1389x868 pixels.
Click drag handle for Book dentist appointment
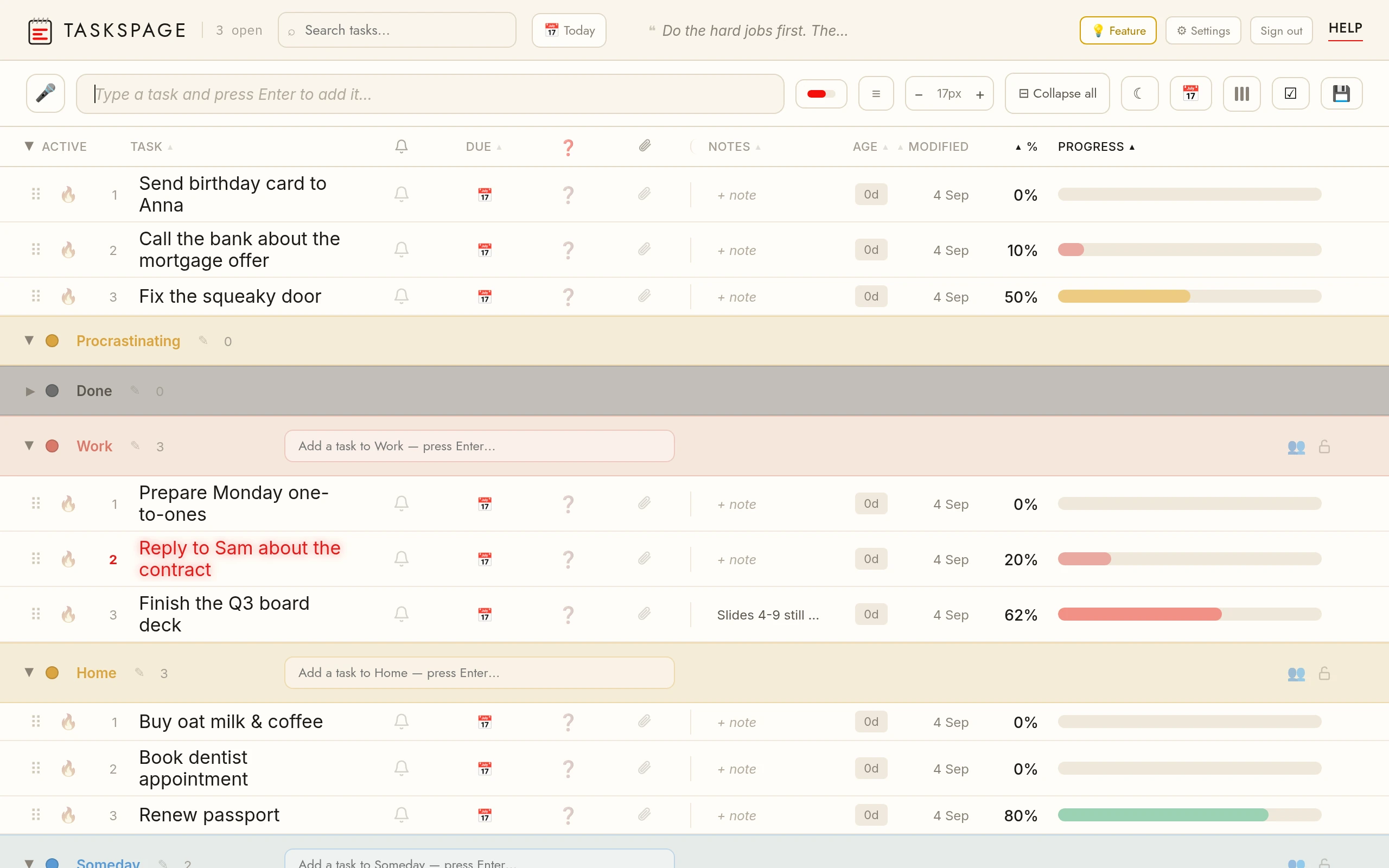[36, 768]
